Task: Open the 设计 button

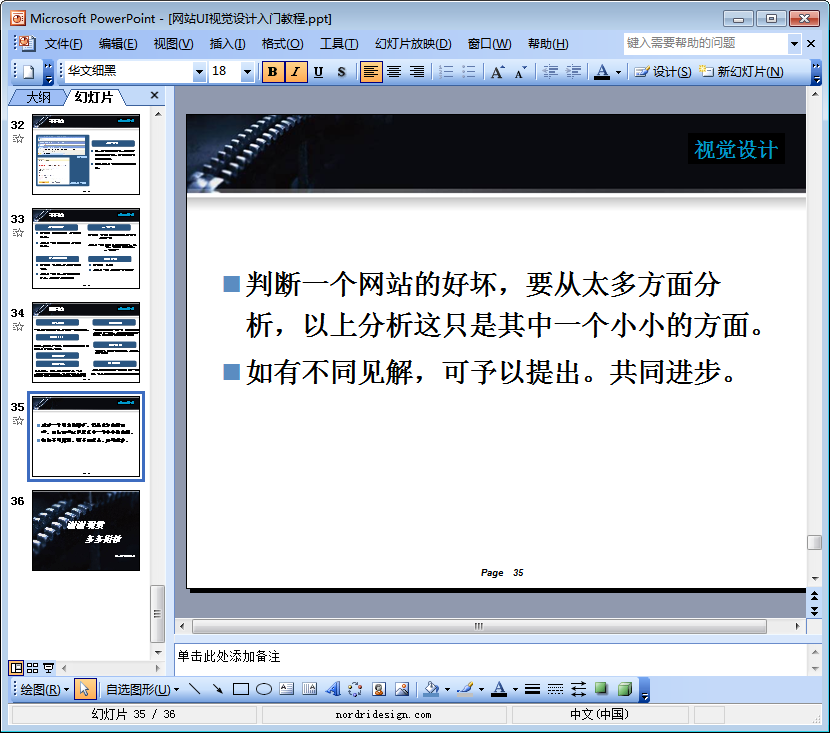Action: coord(663,72)
